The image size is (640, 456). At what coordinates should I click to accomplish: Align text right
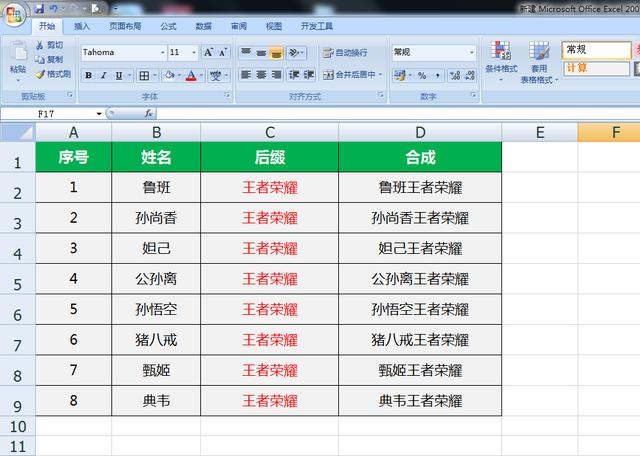276,75
